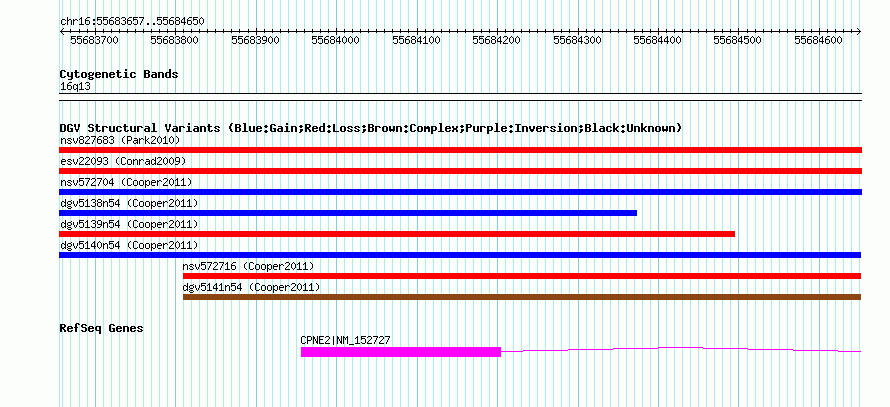The height and width of the screenshot is (407, 890).
Task: Click the blue nsv572704 gain bar
Action: tap(460, 192)
